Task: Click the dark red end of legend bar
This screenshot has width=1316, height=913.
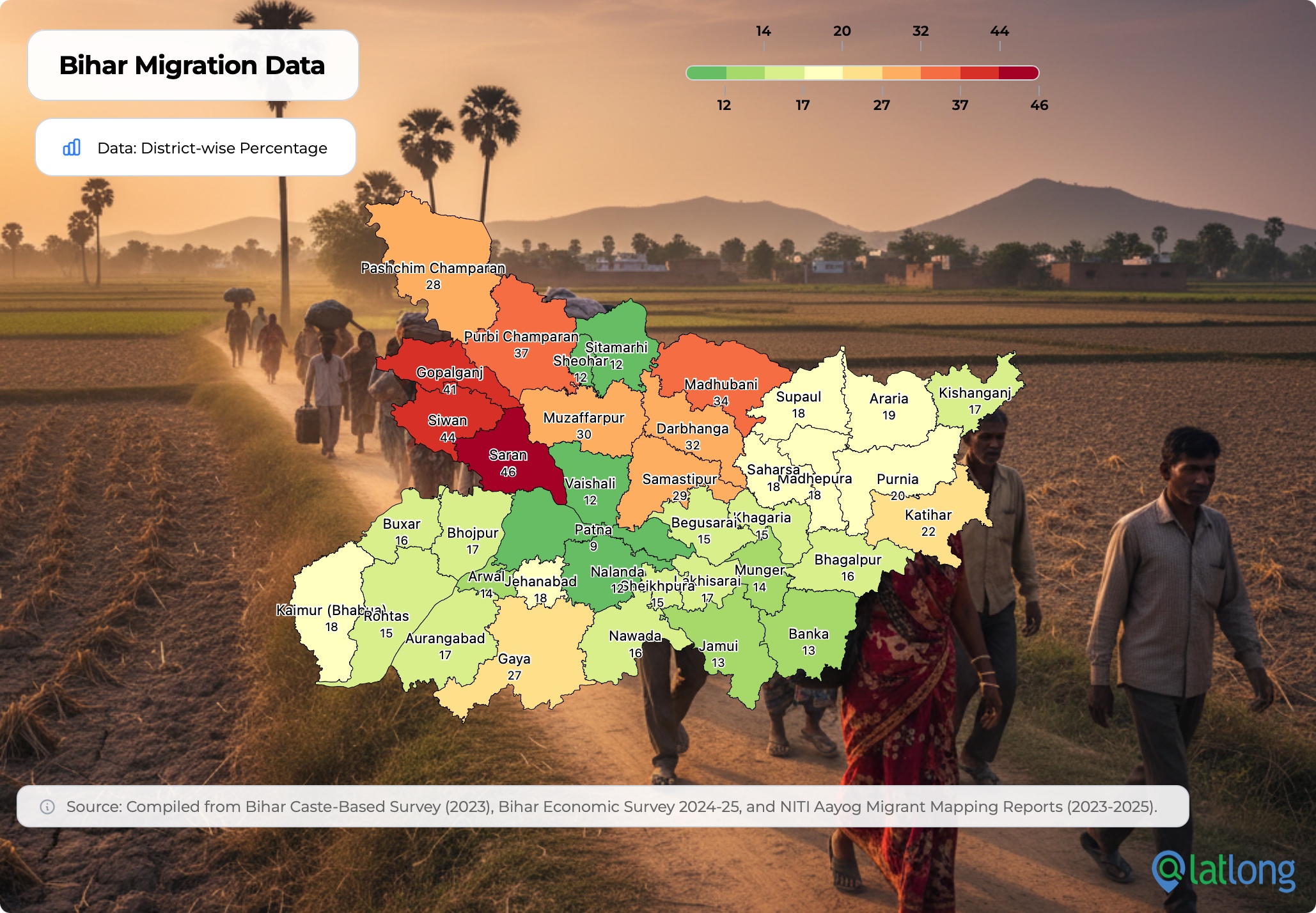Action: [1019, 73]
